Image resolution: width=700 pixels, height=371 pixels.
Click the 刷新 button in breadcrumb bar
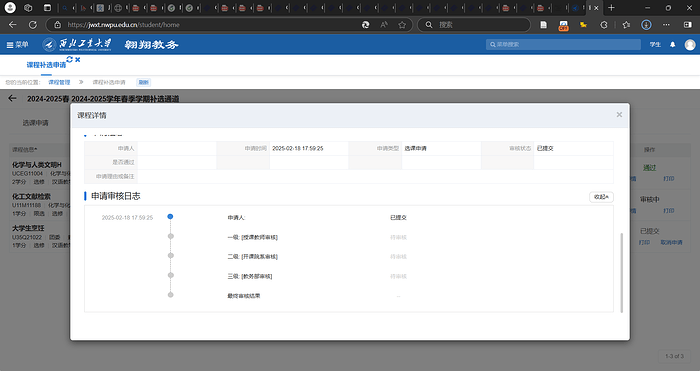(143, 83)
